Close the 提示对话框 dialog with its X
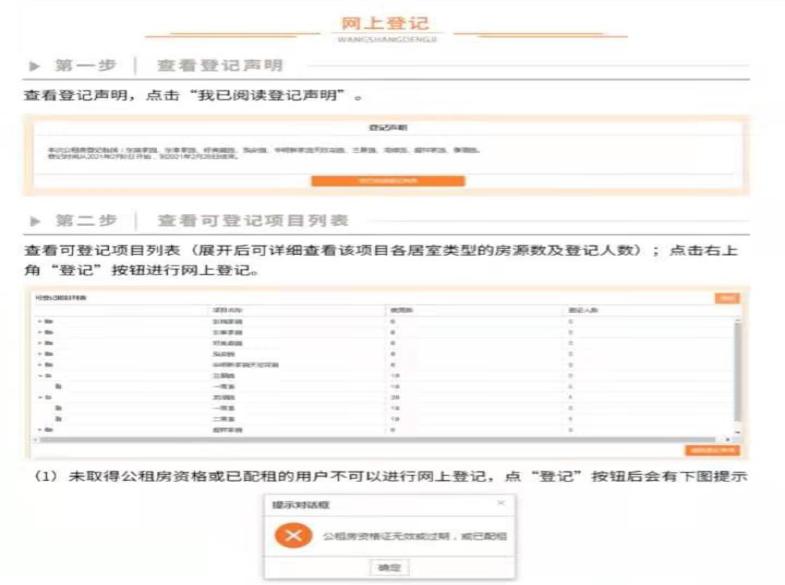Viewport: 785px width, 585px height. [501, 503]
